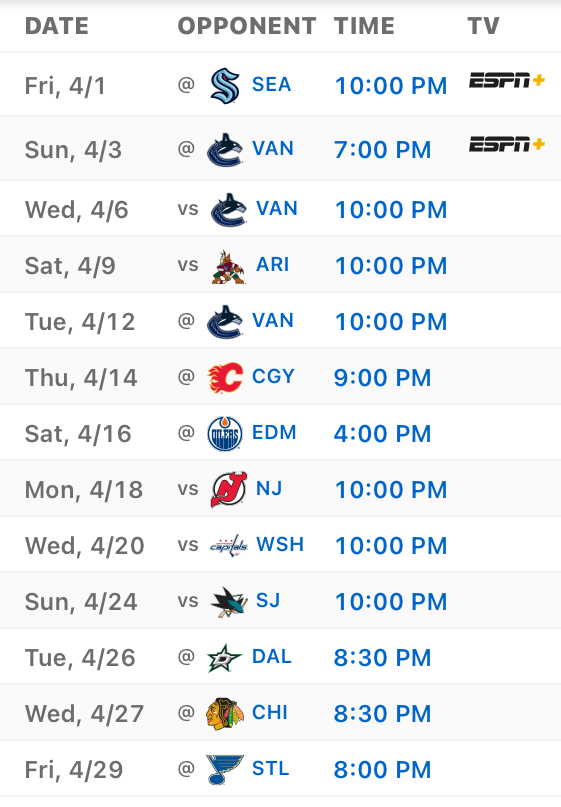This screenshot has width=561, height=807.
Task: Click the Chicago Blackhawks logo
Action: point(225,714)
